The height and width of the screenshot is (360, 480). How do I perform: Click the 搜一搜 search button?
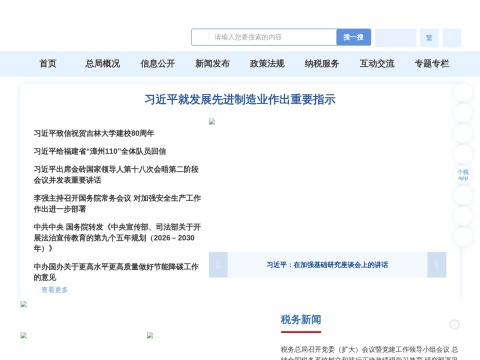[353, 37]
